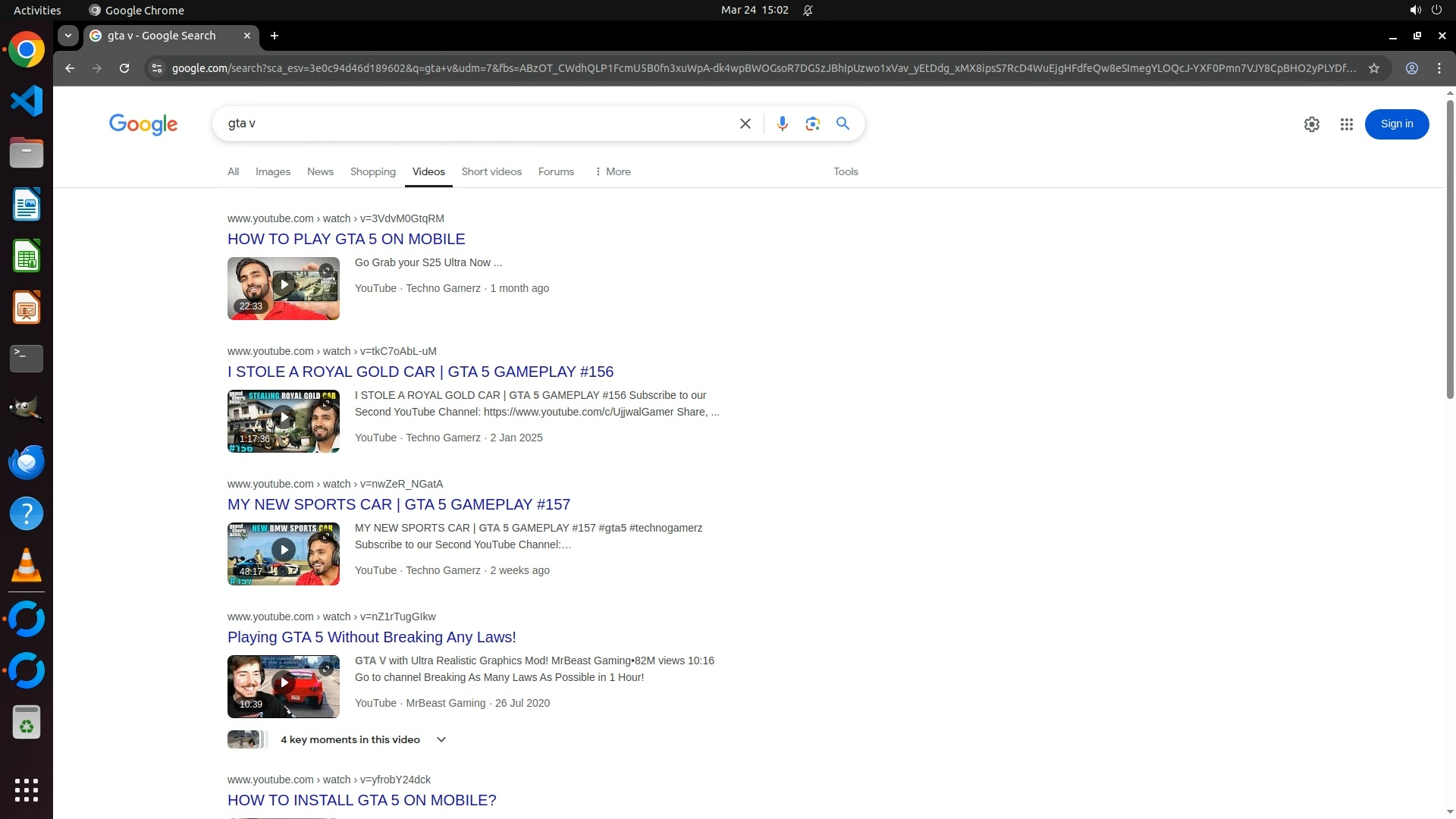Click inside the gta v search field

(470, 124)
